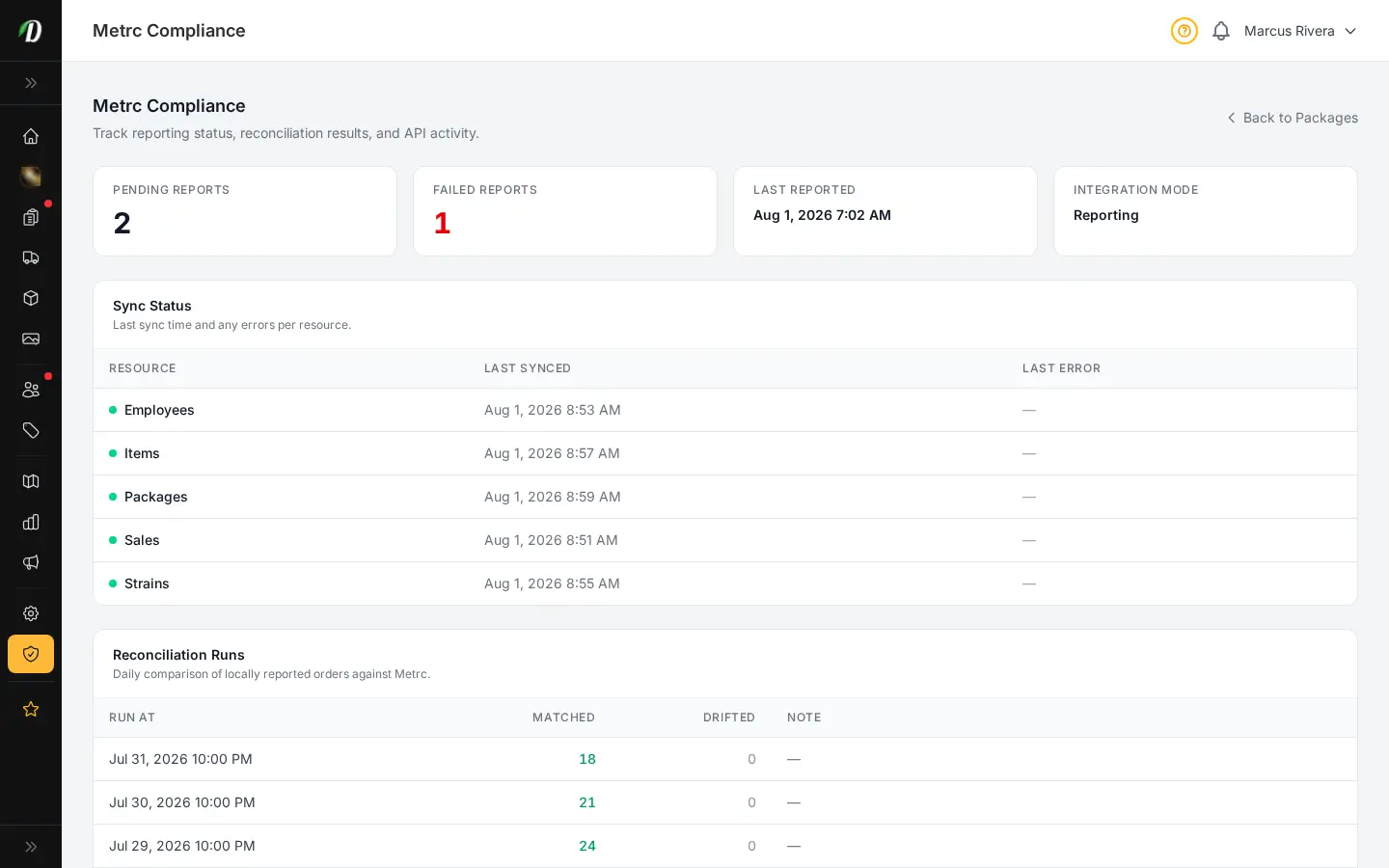Viewport: 1389px width, 868px height.
Task: Select the Jul 30, 2026 10:00 PM run
Action: [x=725, y=802]
